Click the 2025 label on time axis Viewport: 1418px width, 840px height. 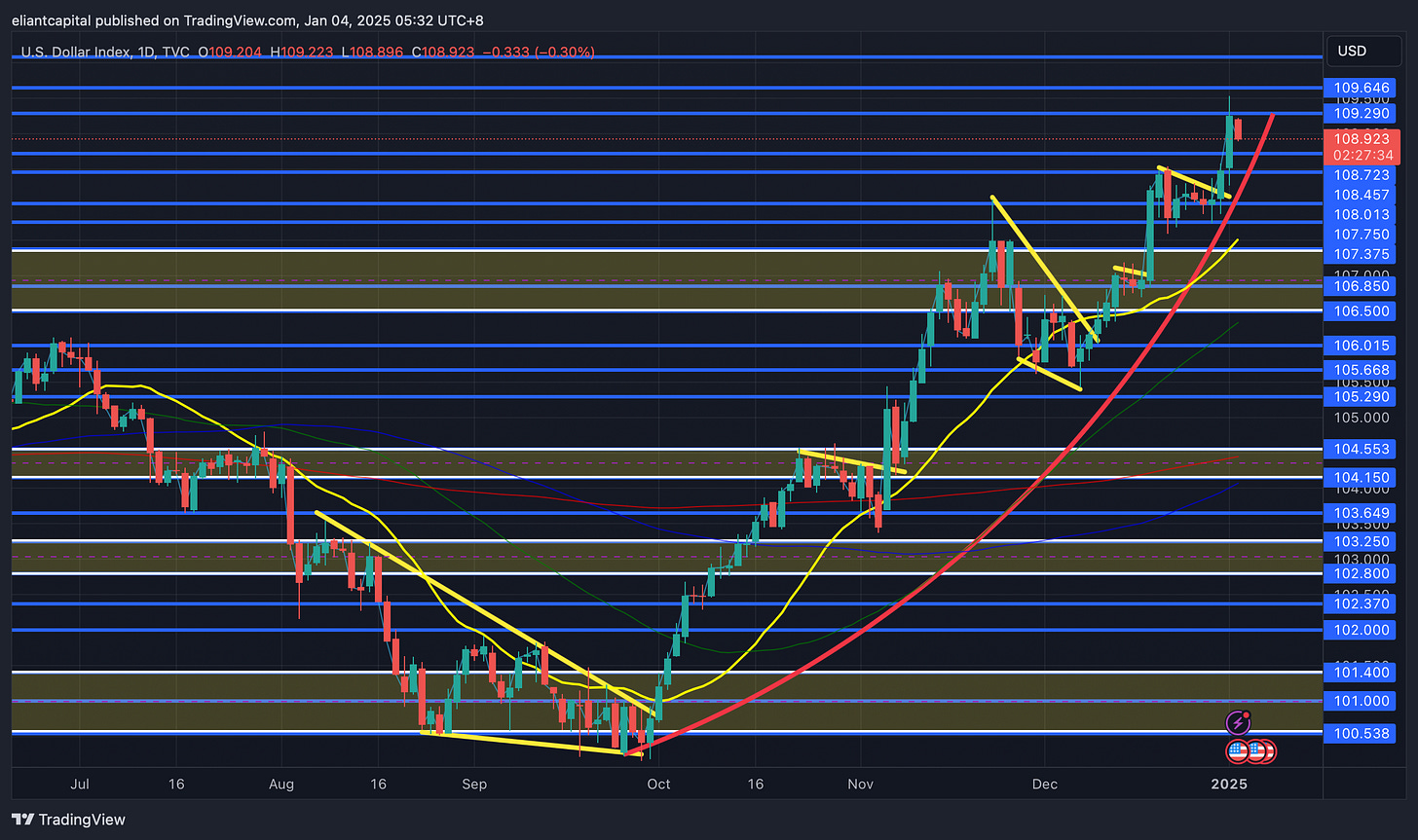click(1229, 784)
